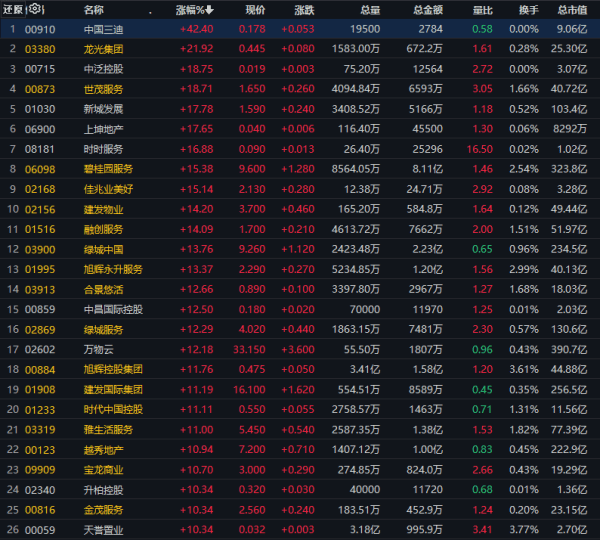Sort by 现价 column header
Image resolution: width=600 pixels, height=540 pixels.
pos(255,10)
